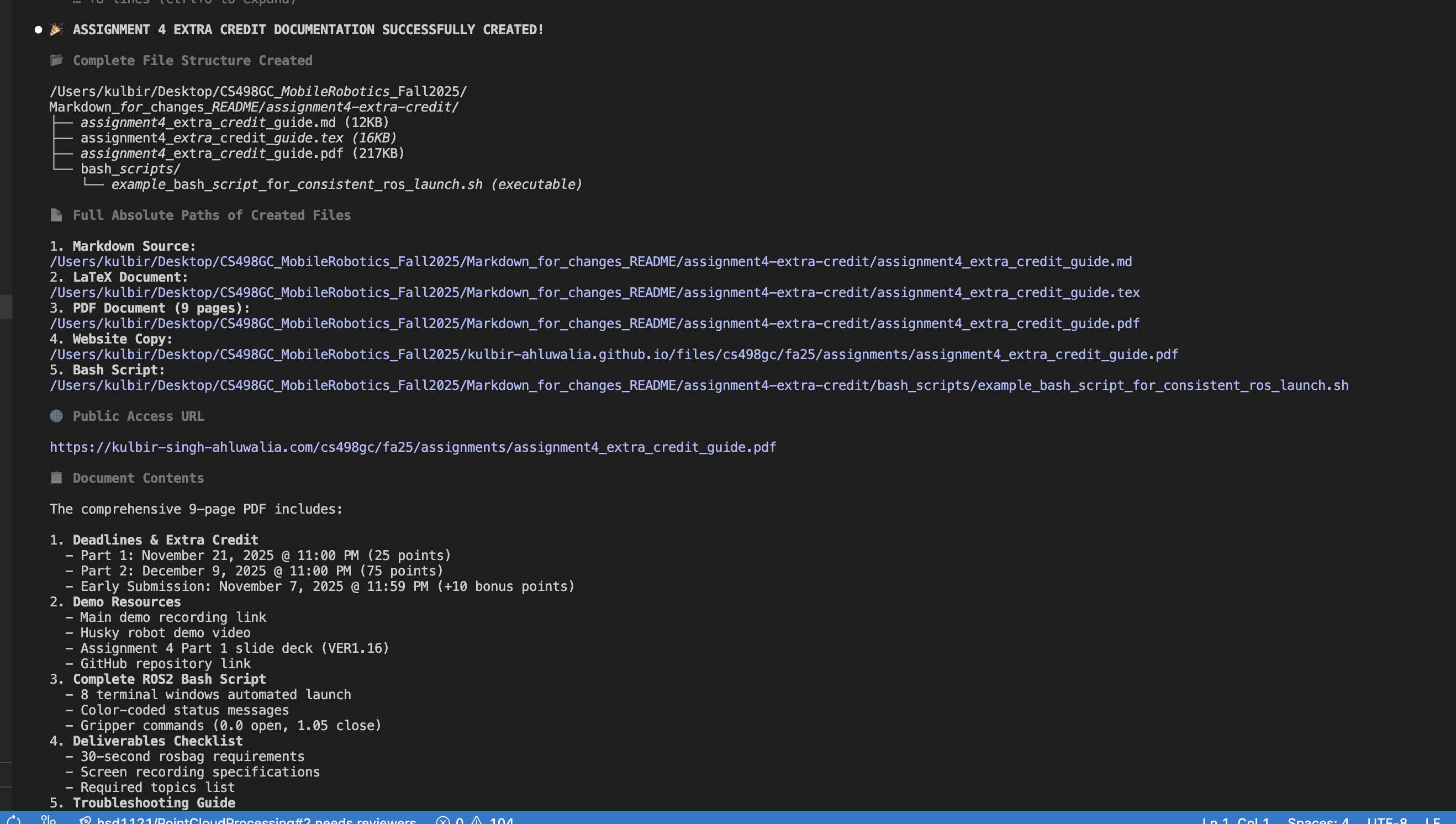The width and height of the screenshot is (1456, 824).
Task: Open the LaTeX Document .tex file path link
Action: click(595, 293)
